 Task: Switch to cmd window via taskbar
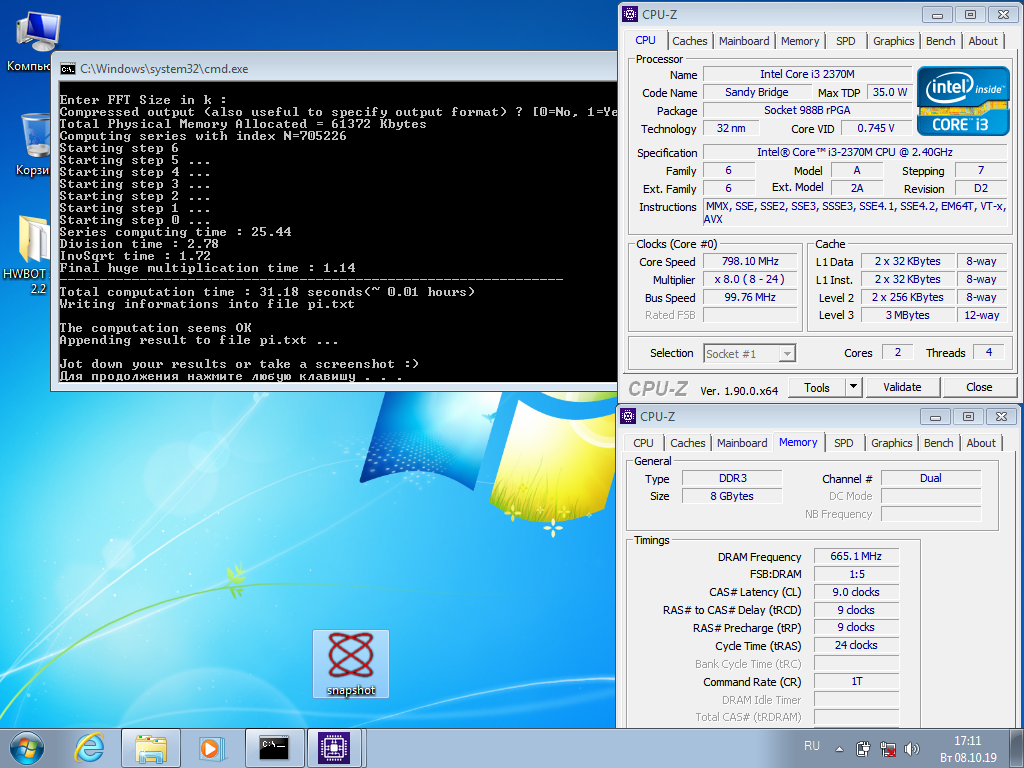coord(274,748)
